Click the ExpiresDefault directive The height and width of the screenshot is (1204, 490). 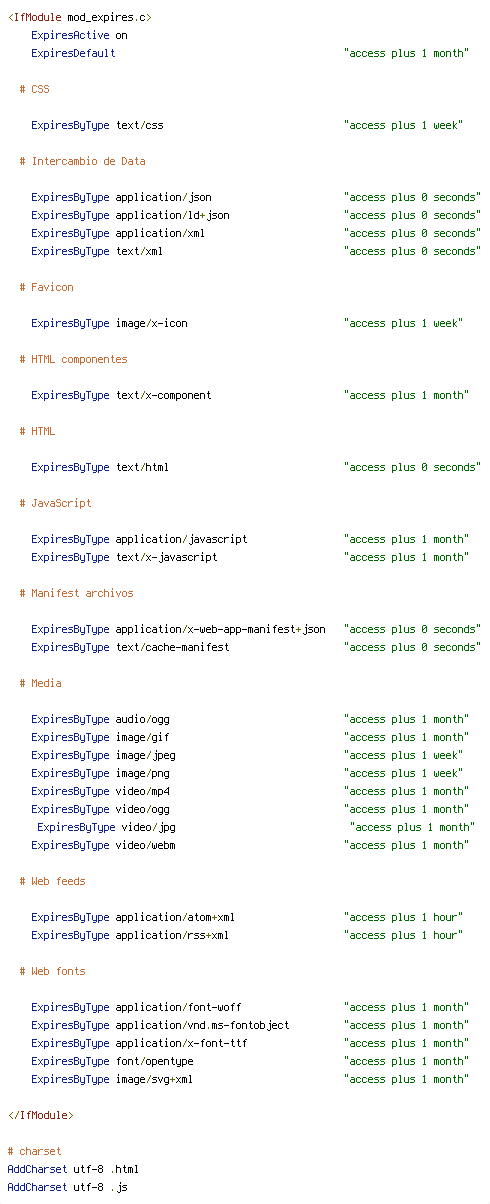pyautogui.click(x=249, y=53)
